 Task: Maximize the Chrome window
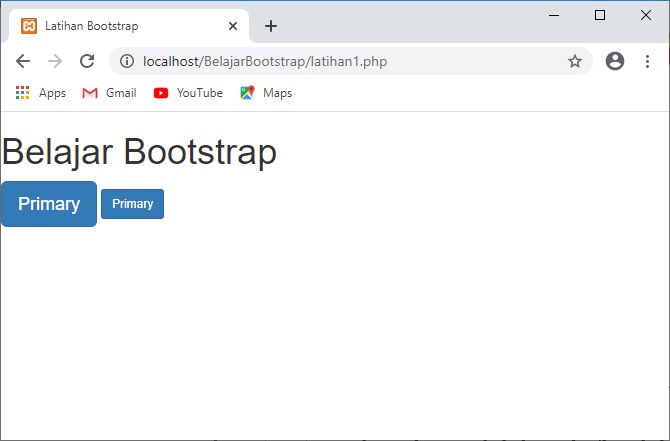(600, 15)
